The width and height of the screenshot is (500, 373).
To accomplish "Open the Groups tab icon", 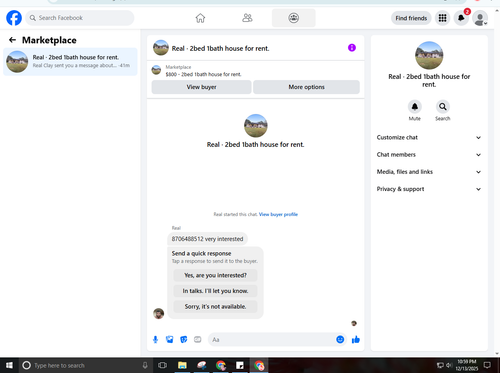I will pyautogui.click(x=294, y=18).
